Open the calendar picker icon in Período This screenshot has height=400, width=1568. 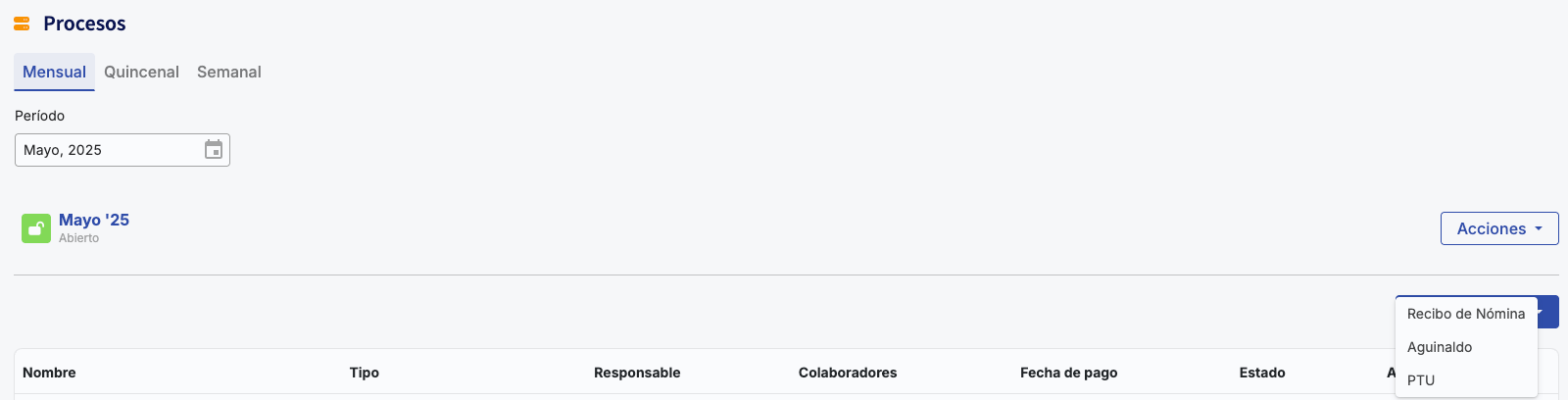coord(214,150)
